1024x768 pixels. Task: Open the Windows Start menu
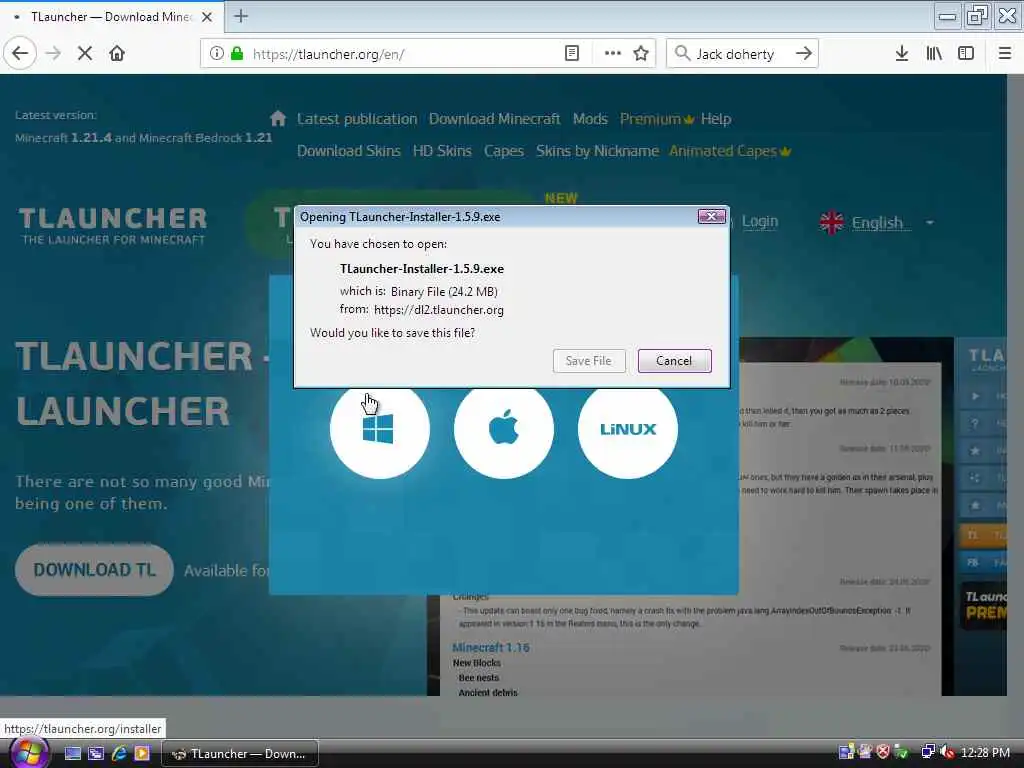click(x=29, y=753)
